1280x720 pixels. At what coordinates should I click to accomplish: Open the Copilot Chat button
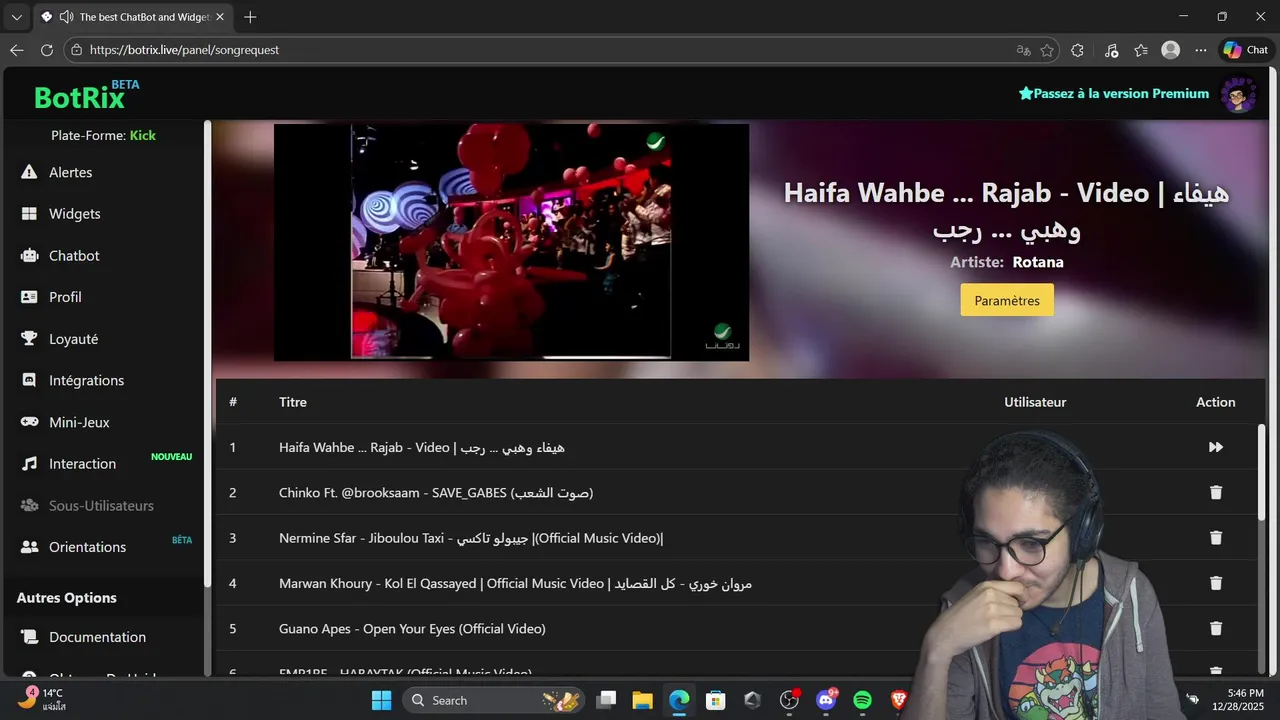pyautogui.click(x=1246, y=50)
